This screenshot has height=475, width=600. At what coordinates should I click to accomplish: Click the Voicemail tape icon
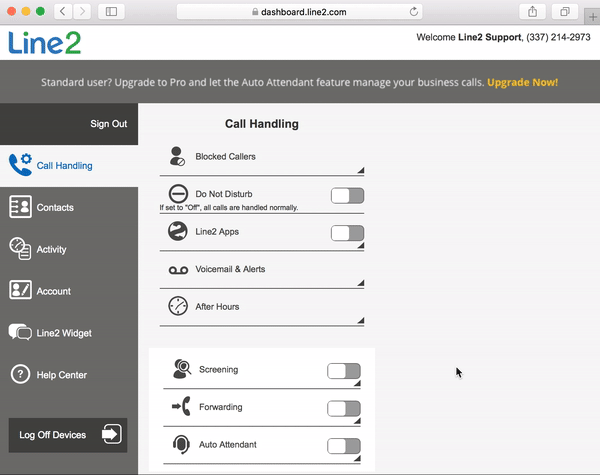pyautogui.click(x=178, y=271)
